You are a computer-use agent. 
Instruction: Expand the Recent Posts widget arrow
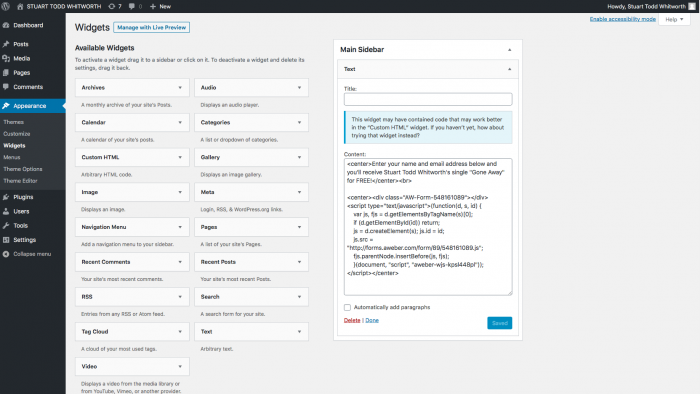pyautogui.click(x=300, y=262)
